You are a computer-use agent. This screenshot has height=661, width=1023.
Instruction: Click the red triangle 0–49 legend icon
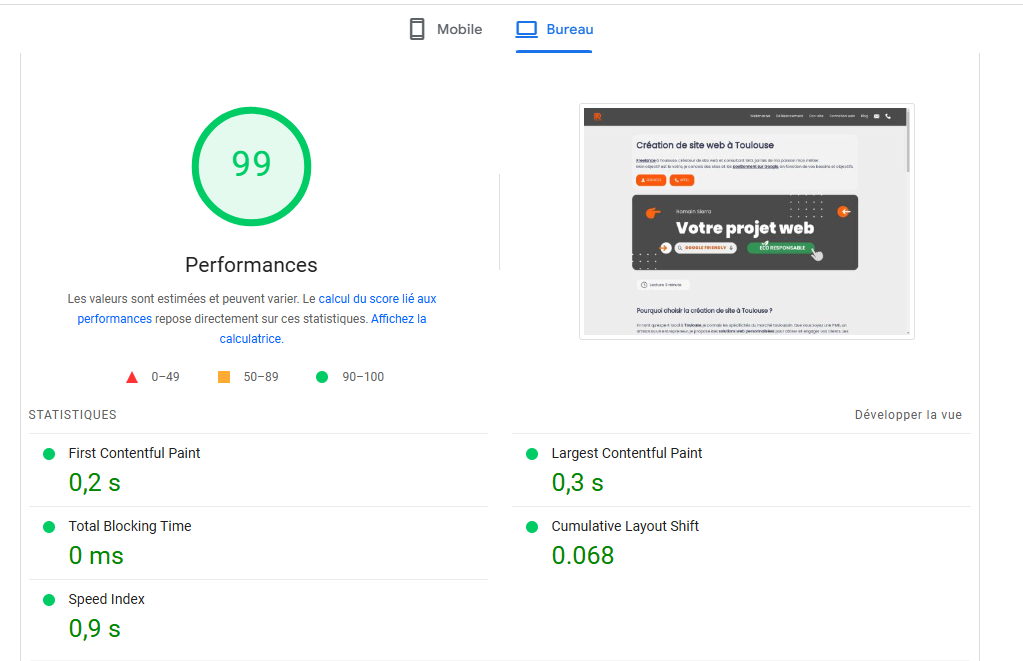pos(131,377)
